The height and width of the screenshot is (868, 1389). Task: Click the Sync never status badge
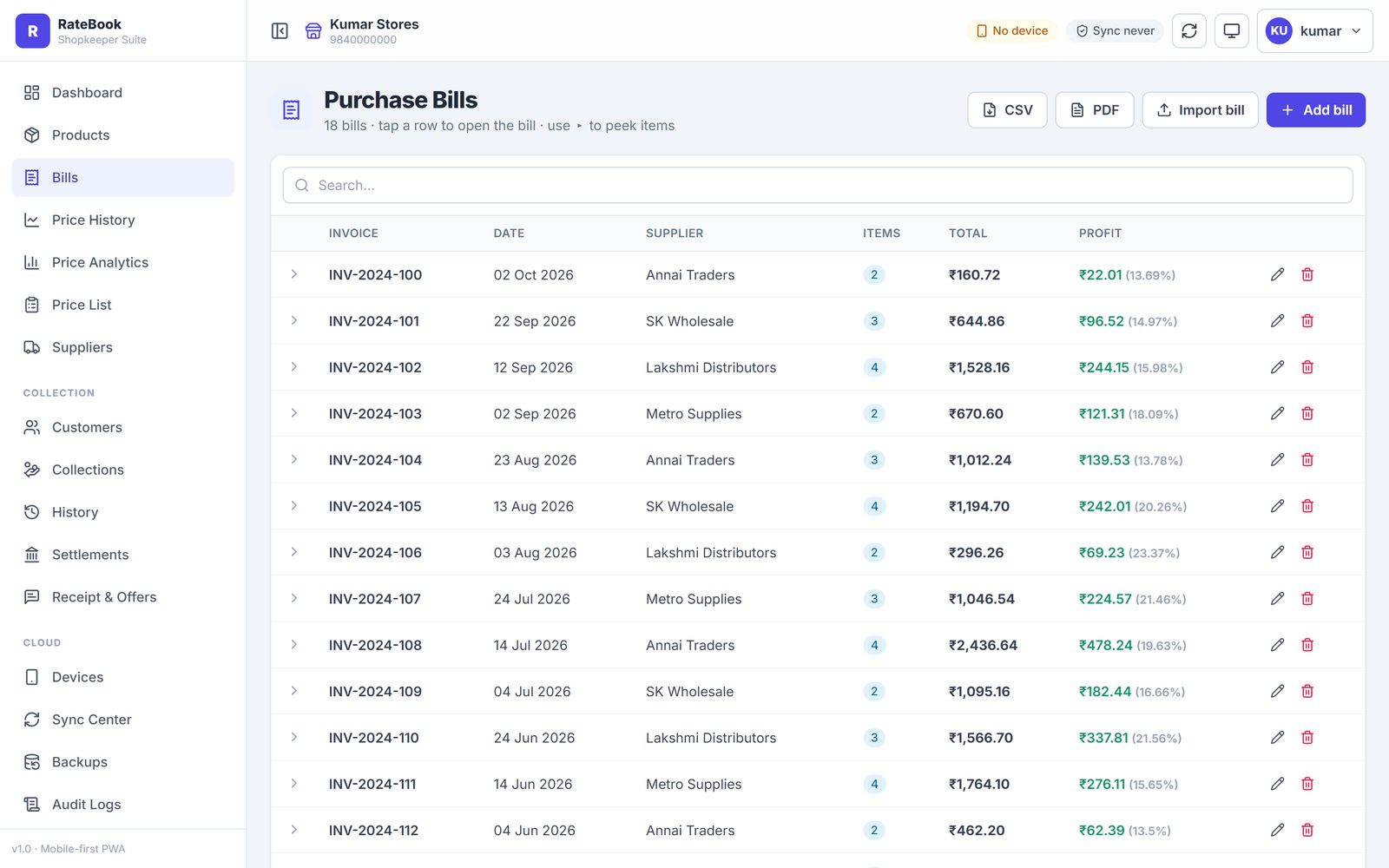coord(1115,31)
